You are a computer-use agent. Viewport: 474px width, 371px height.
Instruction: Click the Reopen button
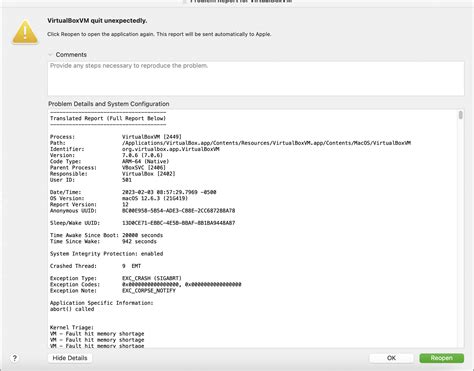(441, 358)
